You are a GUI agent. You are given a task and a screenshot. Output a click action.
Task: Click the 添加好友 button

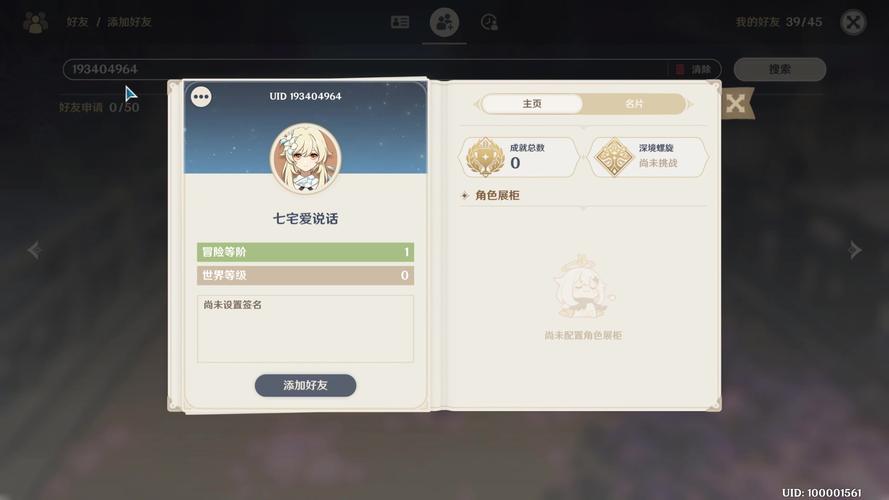pyautogui.click(x=306, y=385)
